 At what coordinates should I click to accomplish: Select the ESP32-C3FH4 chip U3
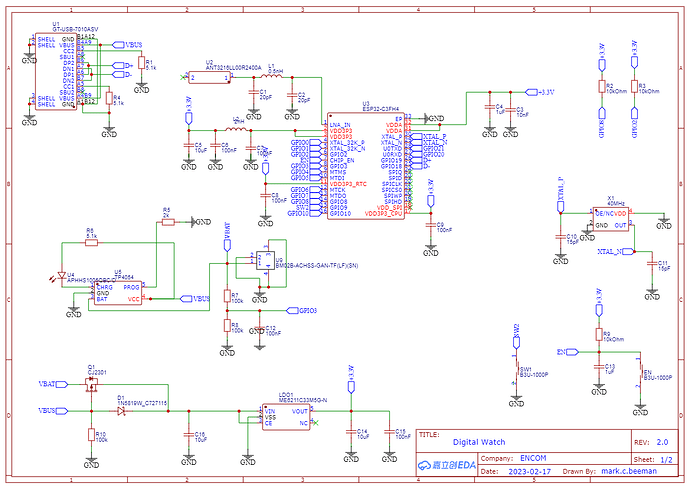tap(366, 165)
